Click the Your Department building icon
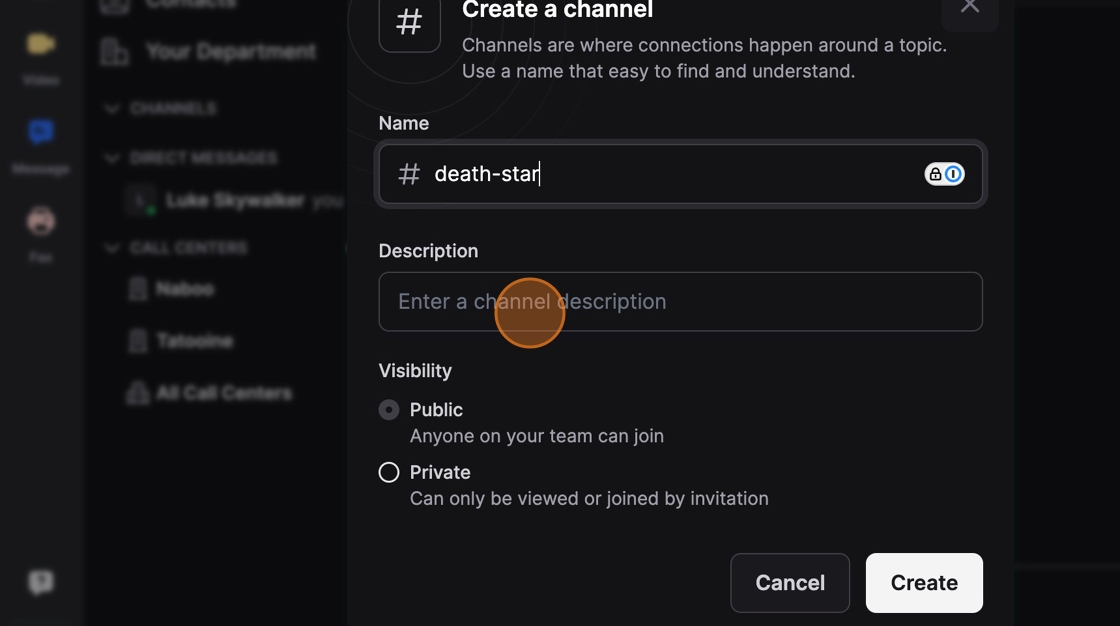Image resolution: width=1120 pixels, height=626 pixels. click(114, 52)
